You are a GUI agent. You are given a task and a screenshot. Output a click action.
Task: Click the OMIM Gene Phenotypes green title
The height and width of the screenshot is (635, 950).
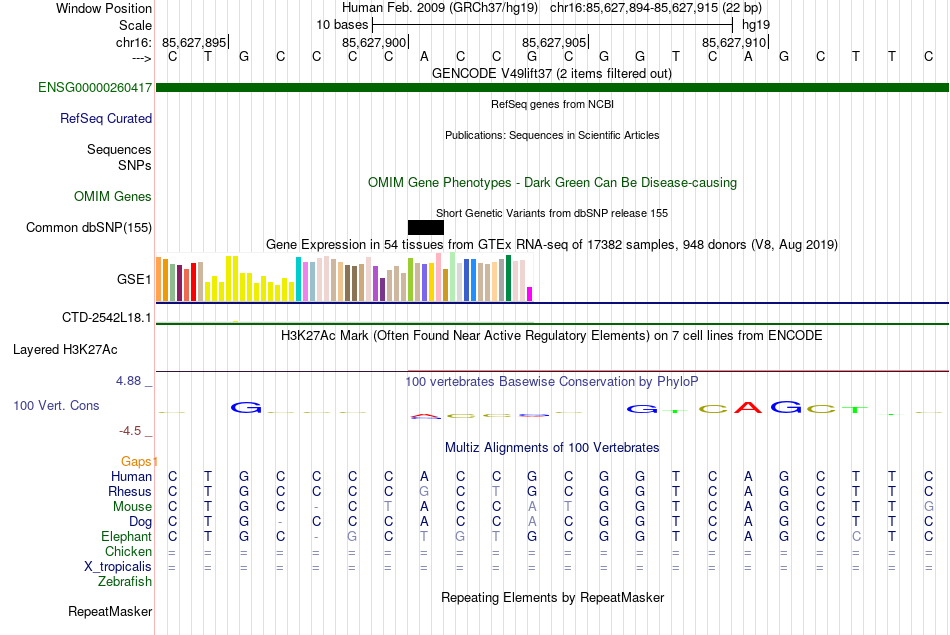click(553, 182)
